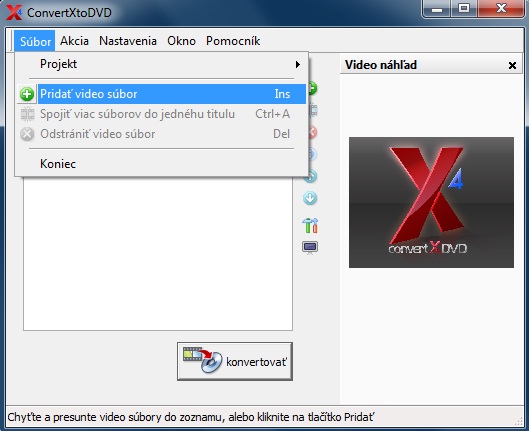This screenshot has width=529, height=431.
Task: Click the partially hidden move-up arrow icon
Action: (312, 176)
